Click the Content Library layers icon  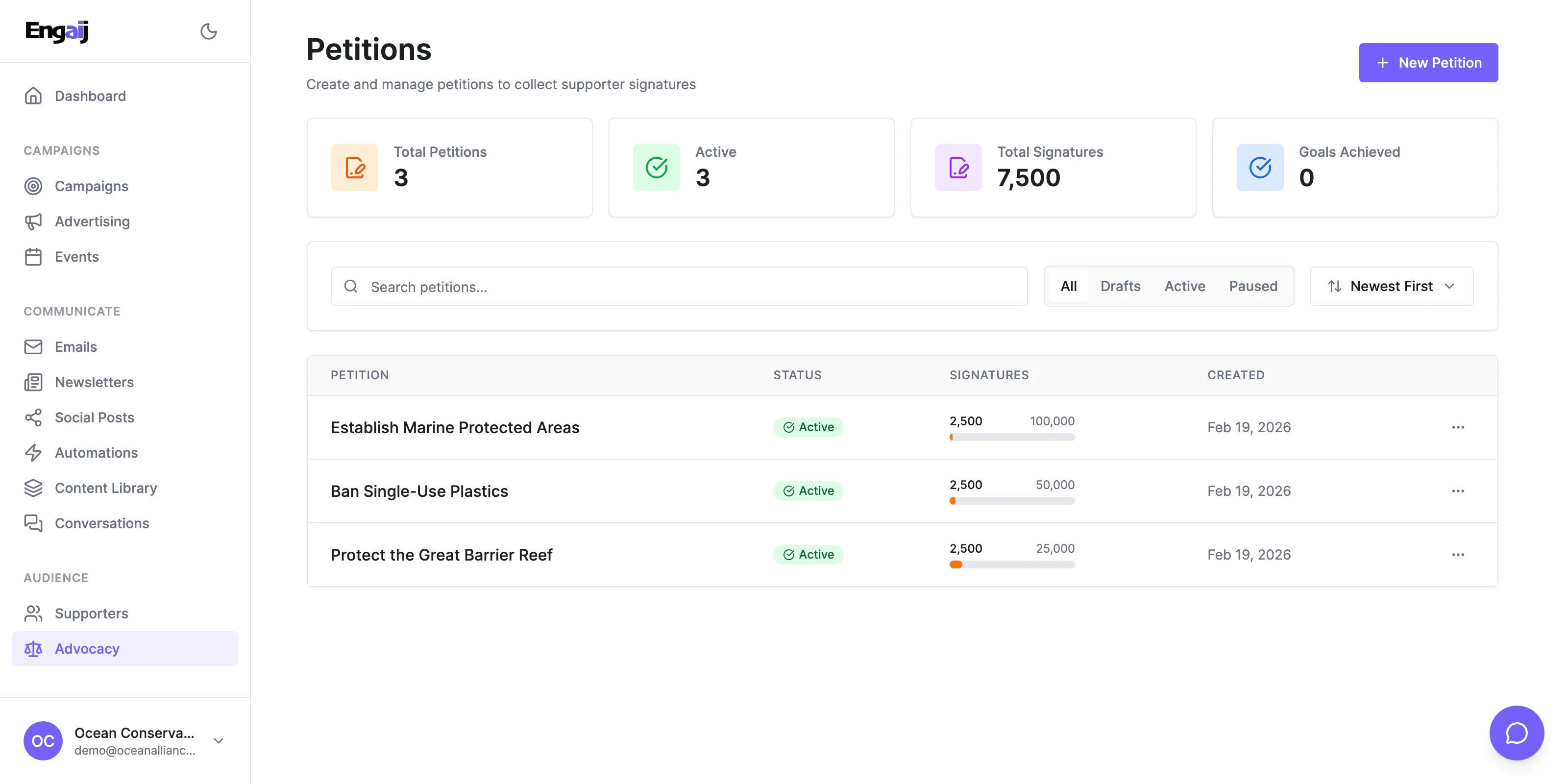point(33,488)
